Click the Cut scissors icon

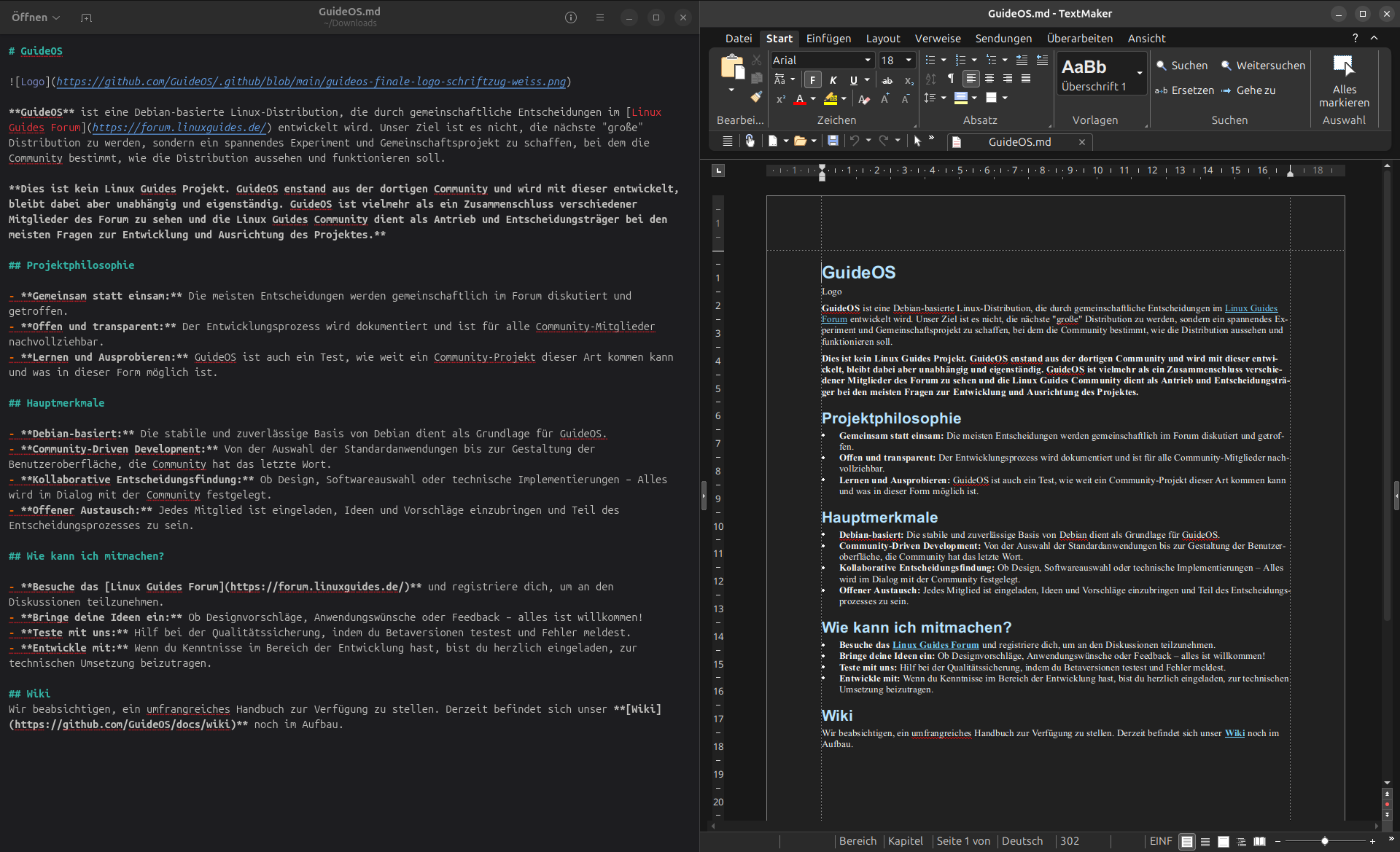tap(756, 60)
